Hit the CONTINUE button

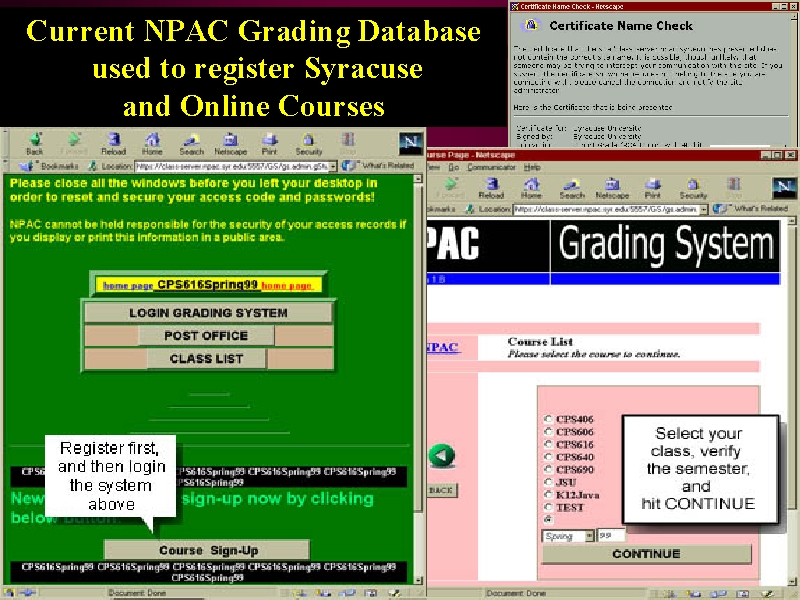(646, 554)
